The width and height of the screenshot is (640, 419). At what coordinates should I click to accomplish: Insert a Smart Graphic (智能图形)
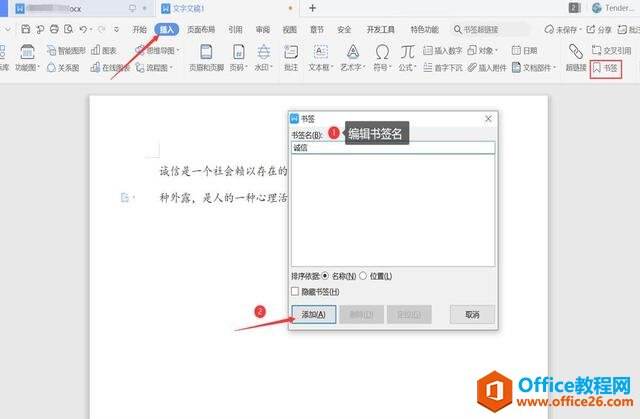click(66, 51)
